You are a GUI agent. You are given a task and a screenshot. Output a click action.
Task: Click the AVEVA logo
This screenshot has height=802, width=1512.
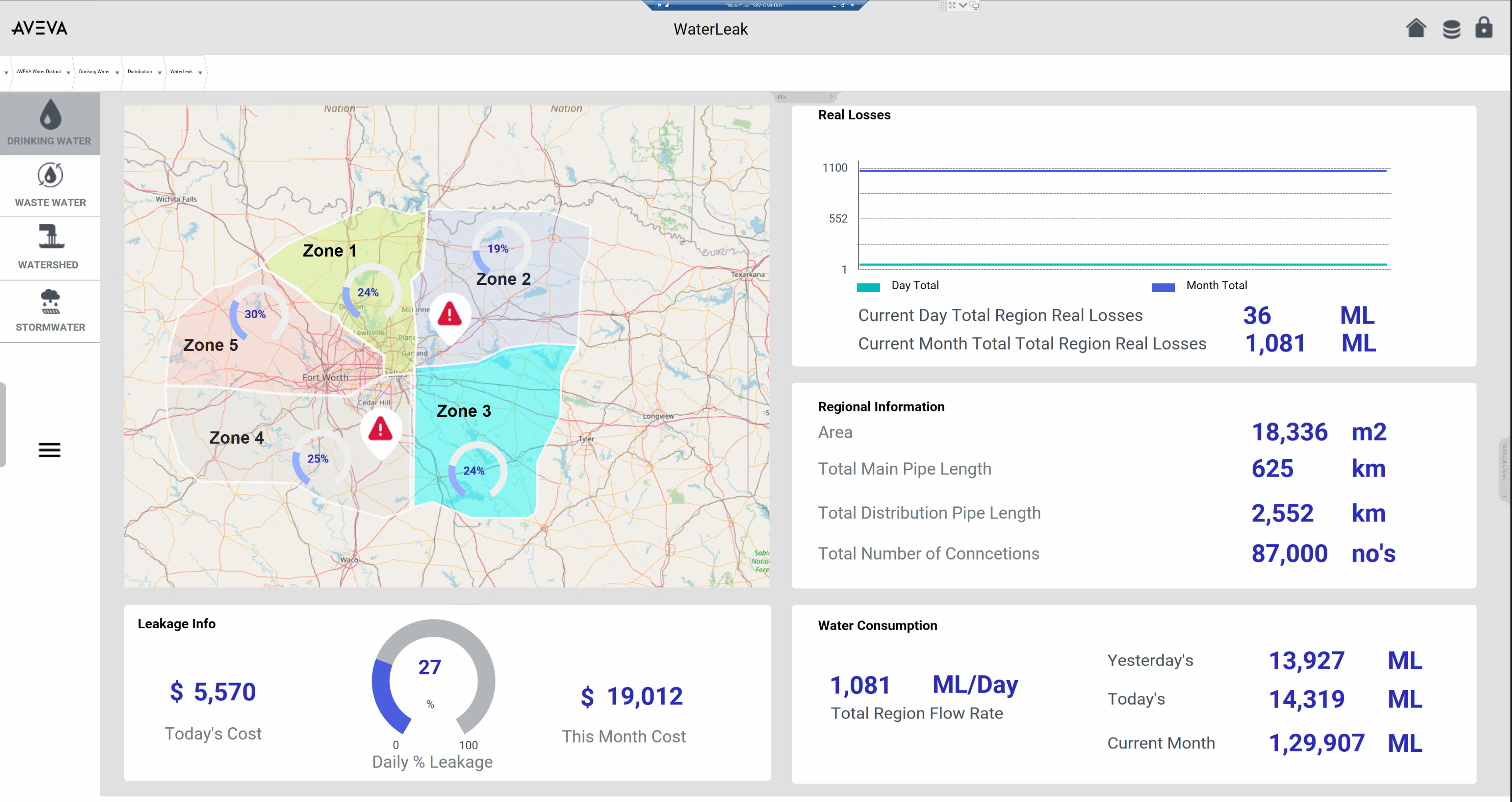[x=40, y=28]
